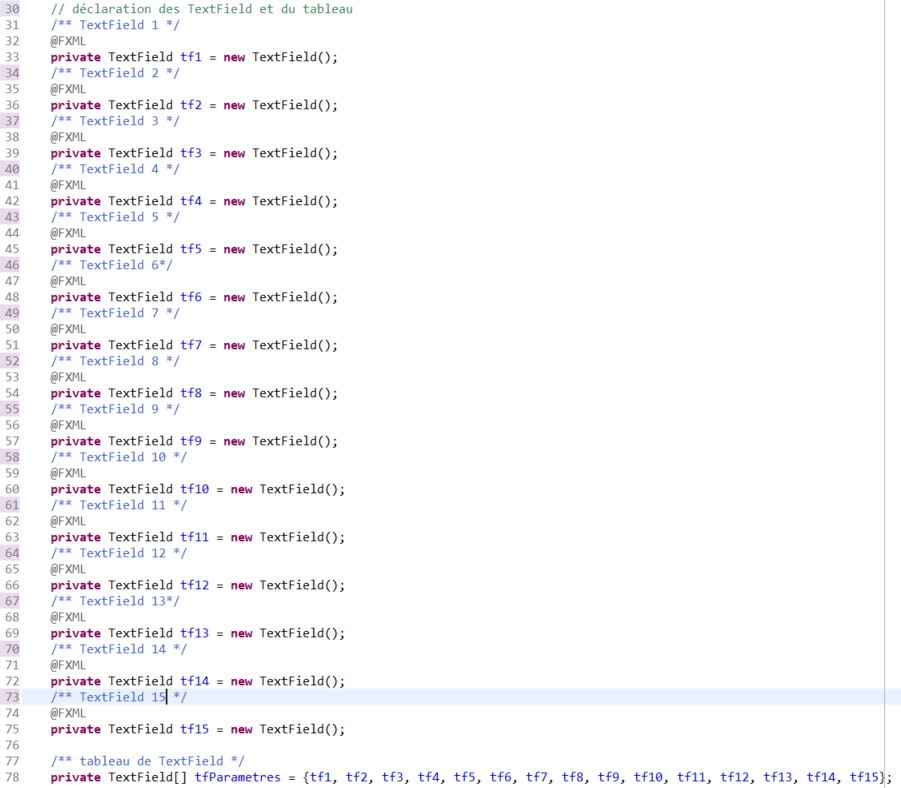Click variable tf5 in its line 45 declaration
The image size is (901, 788).
[x=191, y=249]
